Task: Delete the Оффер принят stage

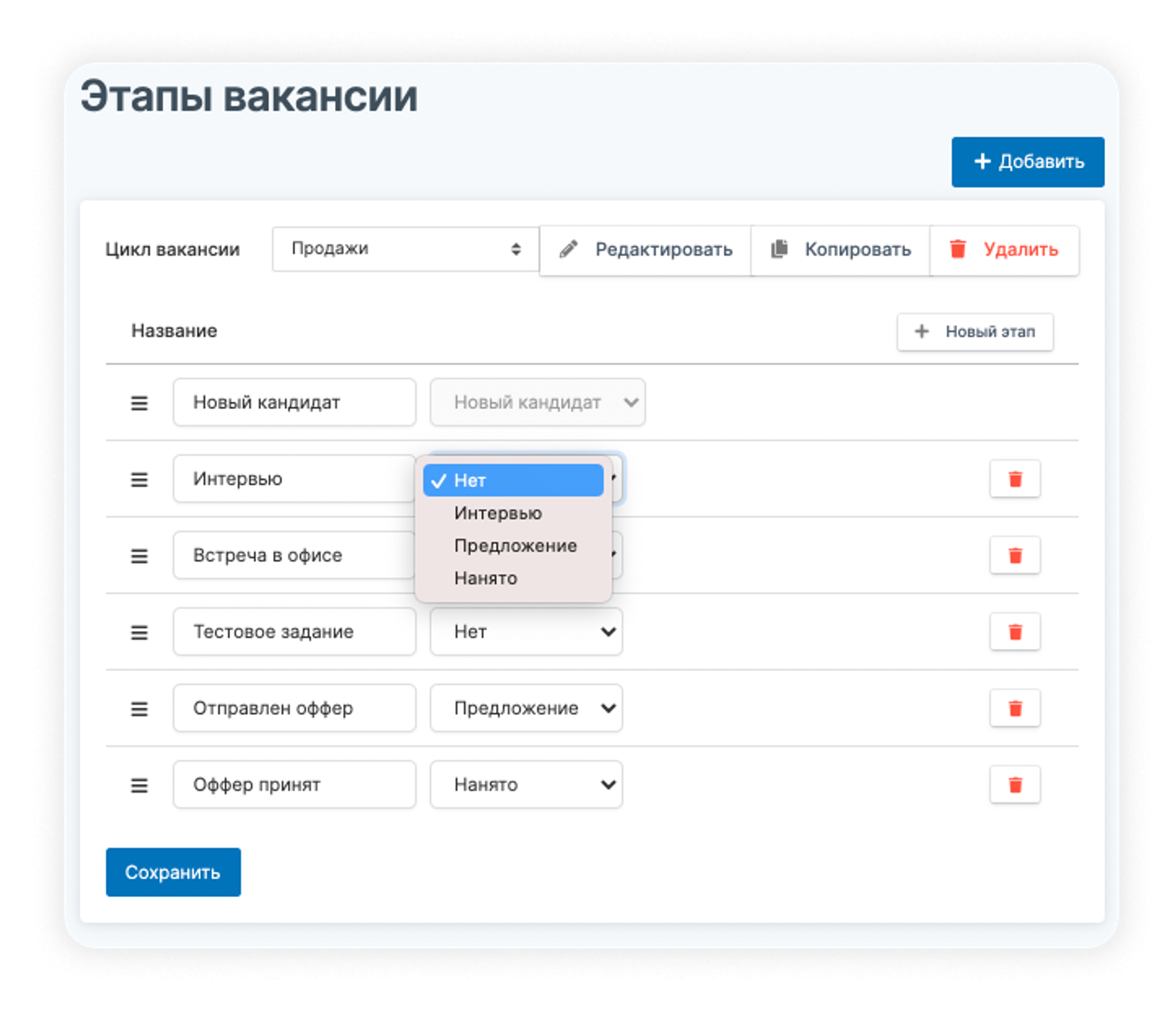Action: 1015,785
